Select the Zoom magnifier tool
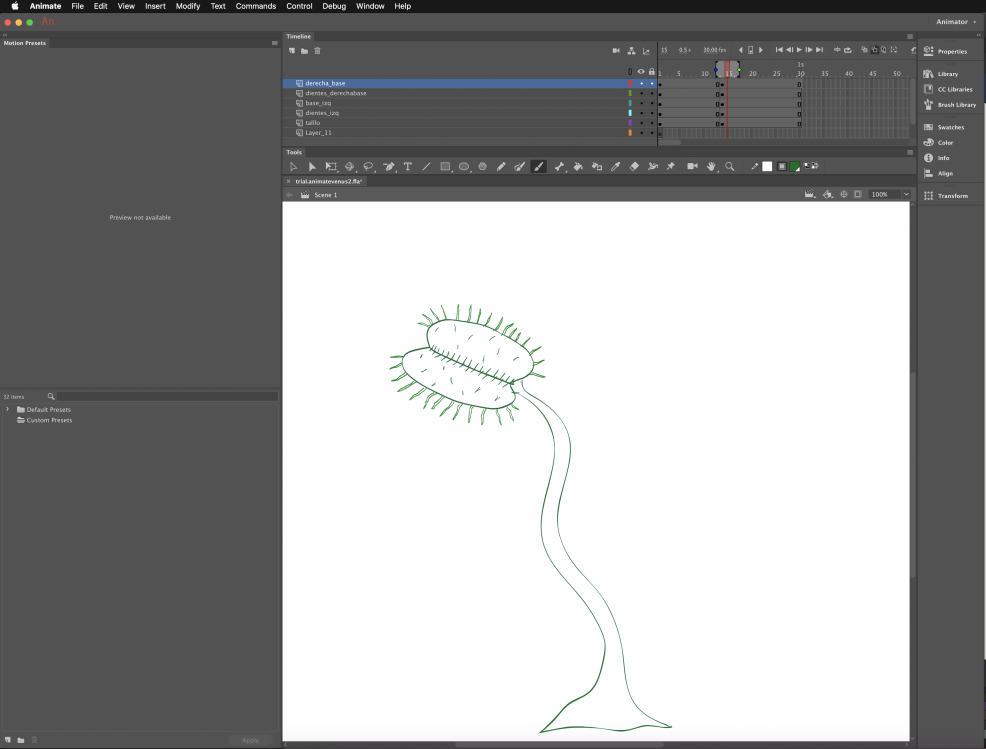Image resolution: width=986 pixels, height=749 pixels. pos(729,166)
